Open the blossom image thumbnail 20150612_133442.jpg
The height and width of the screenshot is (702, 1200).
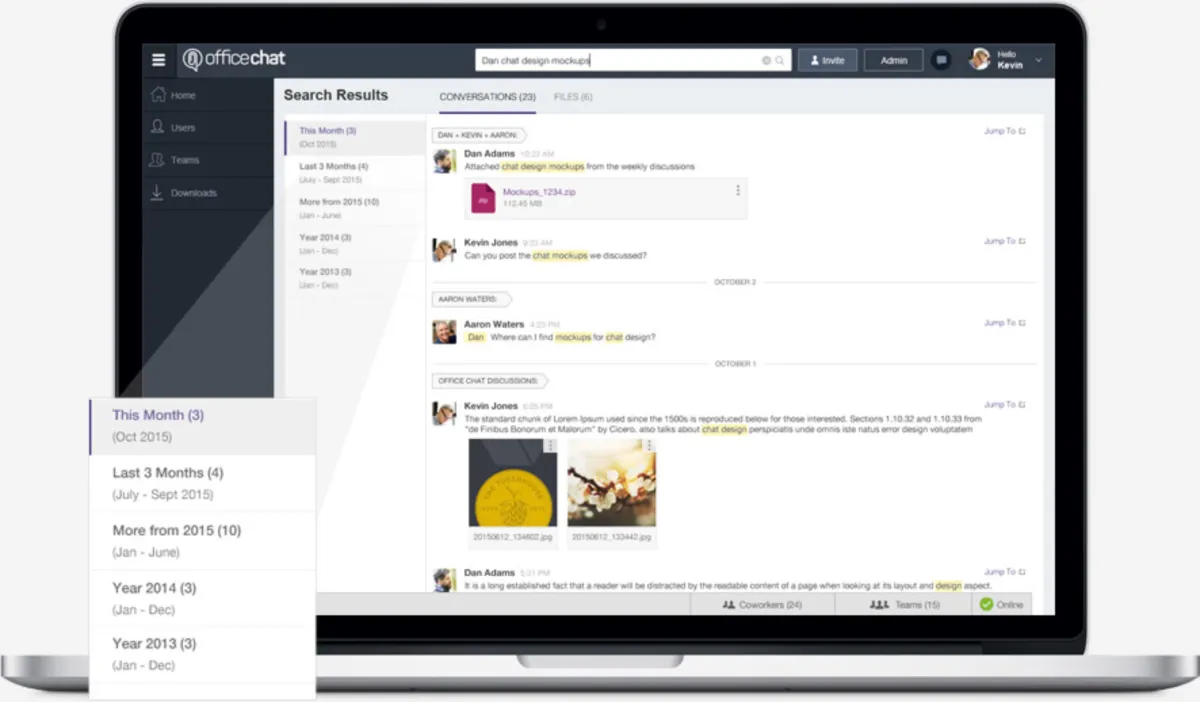tap(612, 483)
